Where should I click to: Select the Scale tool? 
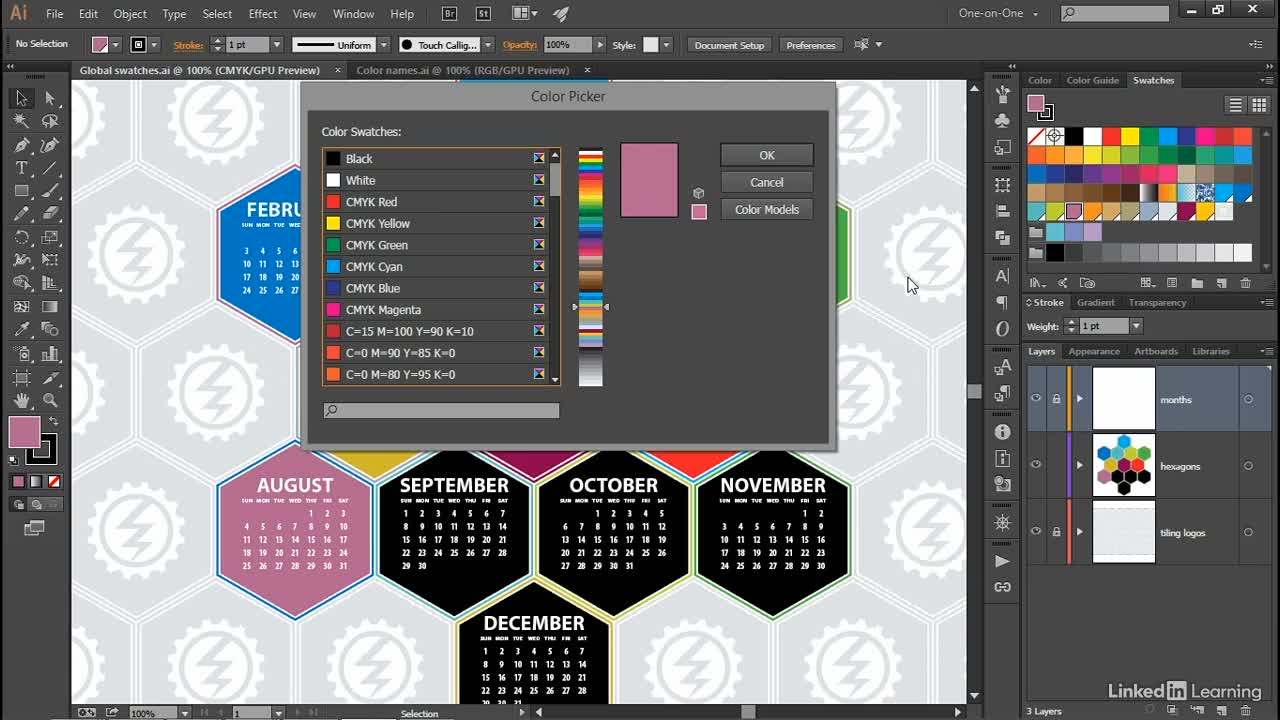50,238
